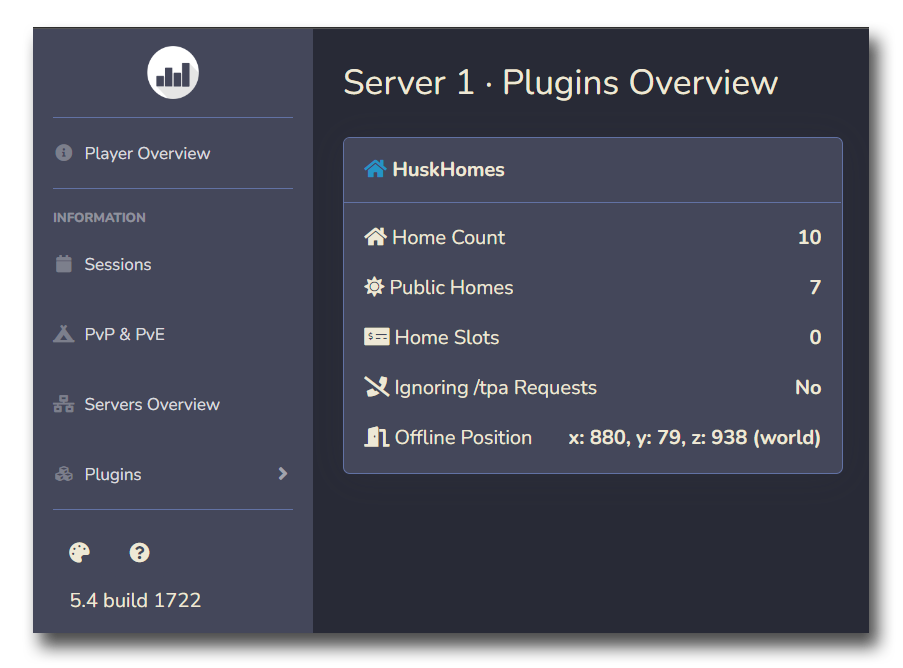Click the HuskHomes card title

pos(448,170)
